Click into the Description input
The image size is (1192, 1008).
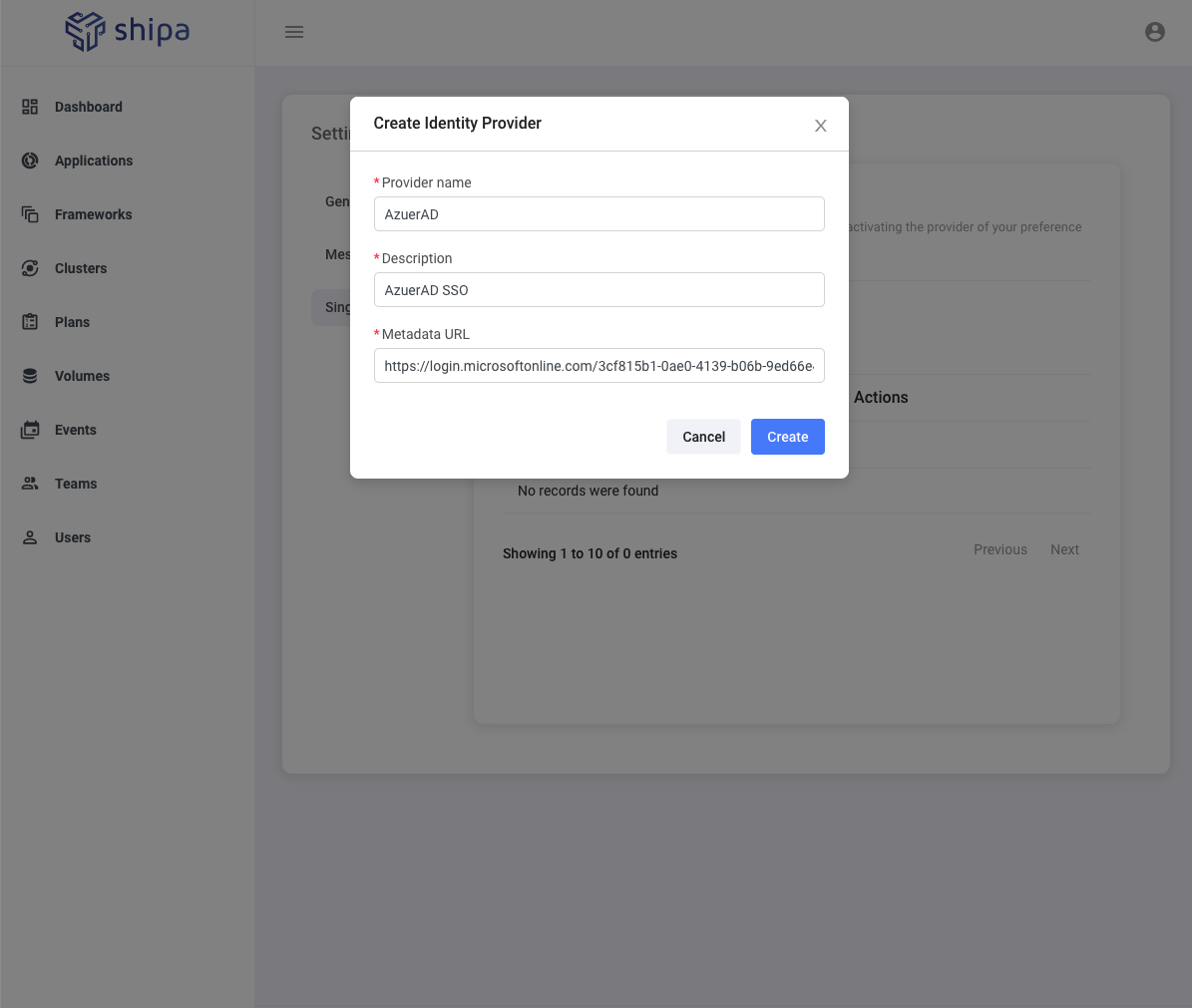coord(599,290)
